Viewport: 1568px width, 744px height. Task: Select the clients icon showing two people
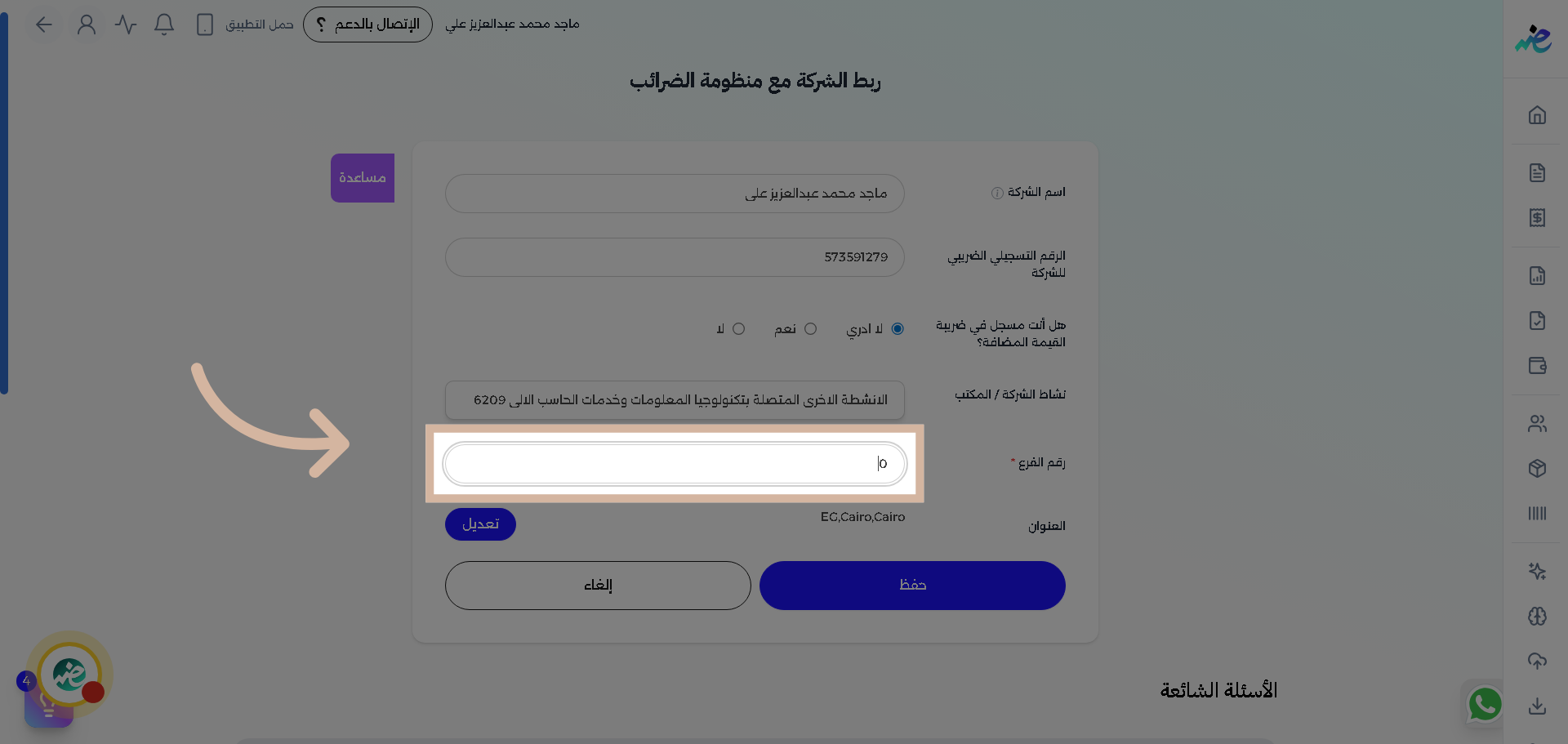tap(1538, 424)
